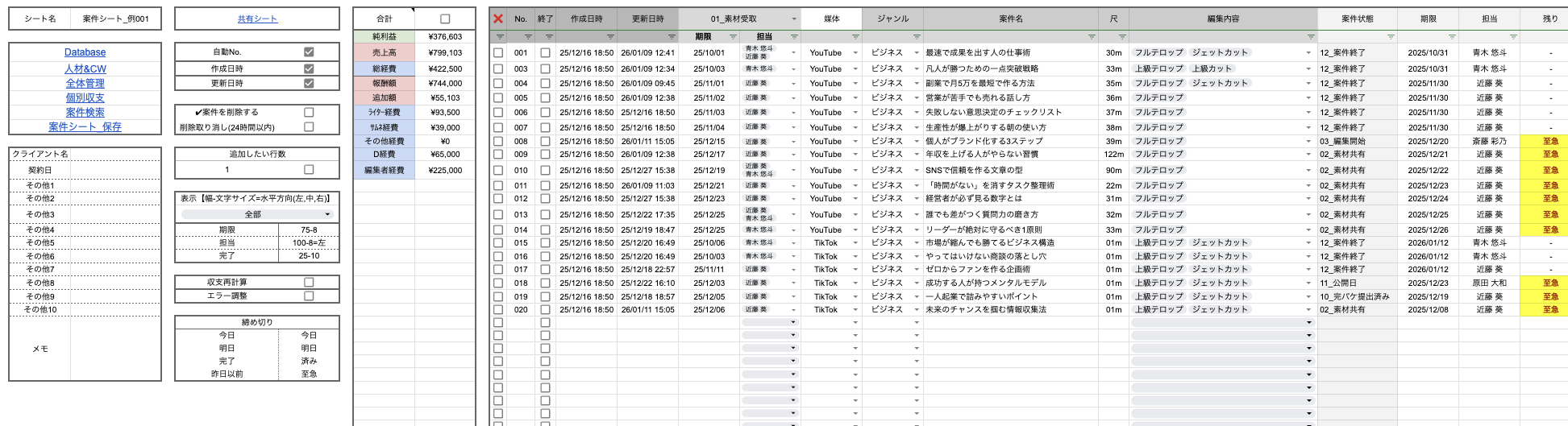The width and height of the screenshot is (1568, 426).
Task: Click filter icon under 案件状態 column
Action: coord(1391,37)
